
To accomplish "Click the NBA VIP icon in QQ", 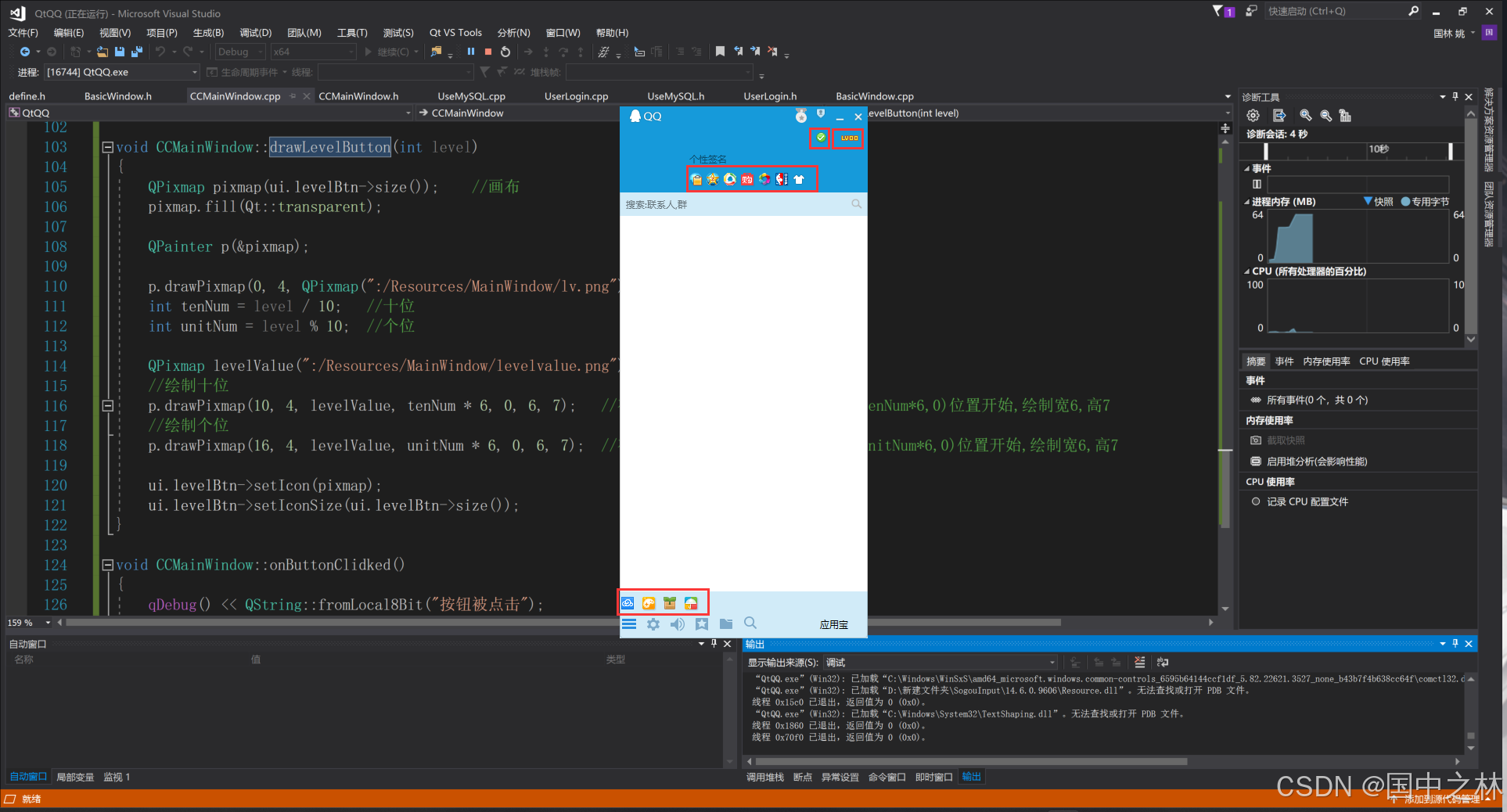I will point(781,179).
